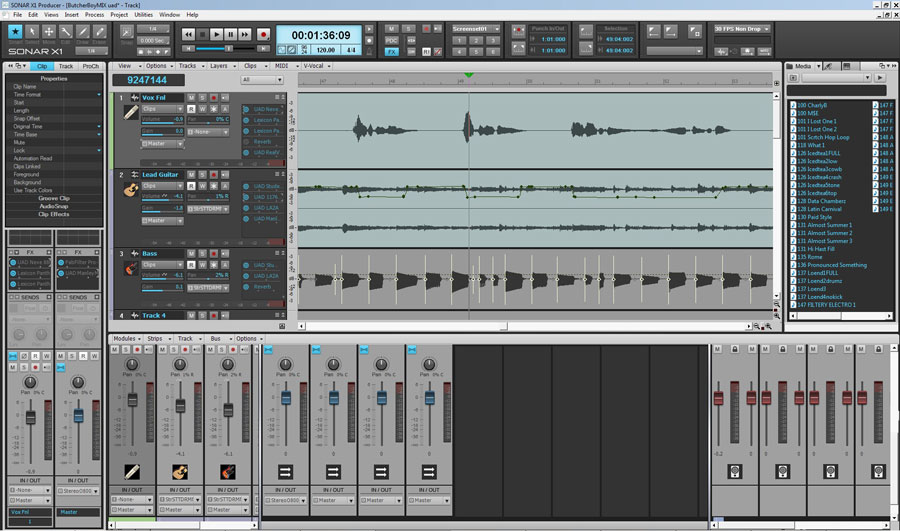The height and width of the screenshot is (531, 900).
Task: Open the Process menu
Action: [x=94, y=14]
